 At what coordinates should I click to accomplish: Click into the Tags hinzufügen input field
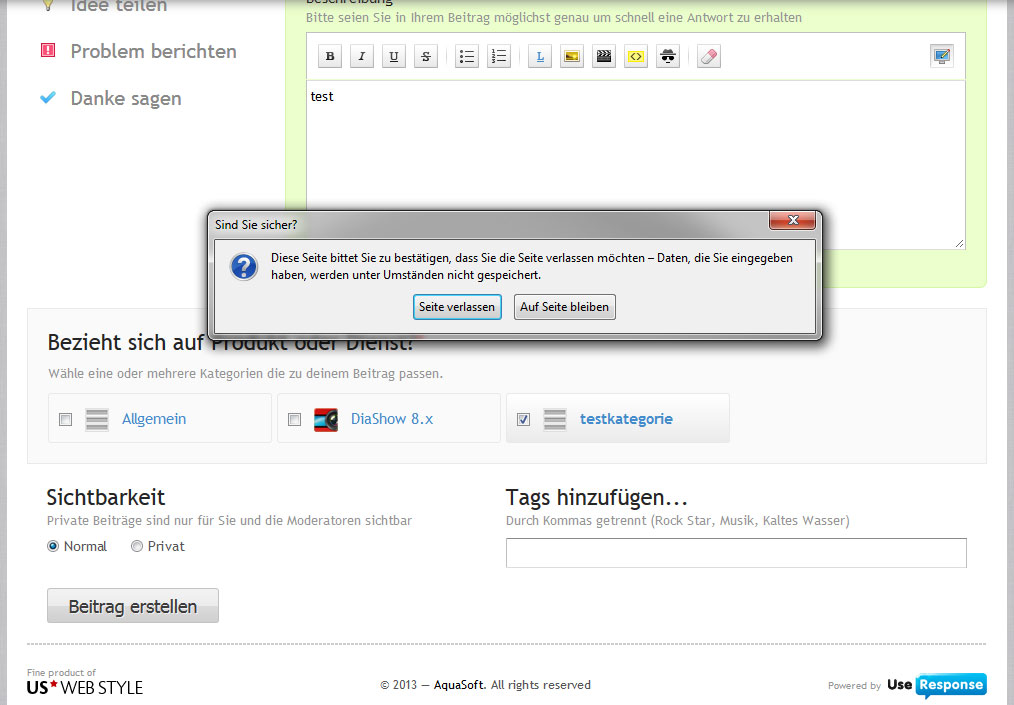point(735,553)
